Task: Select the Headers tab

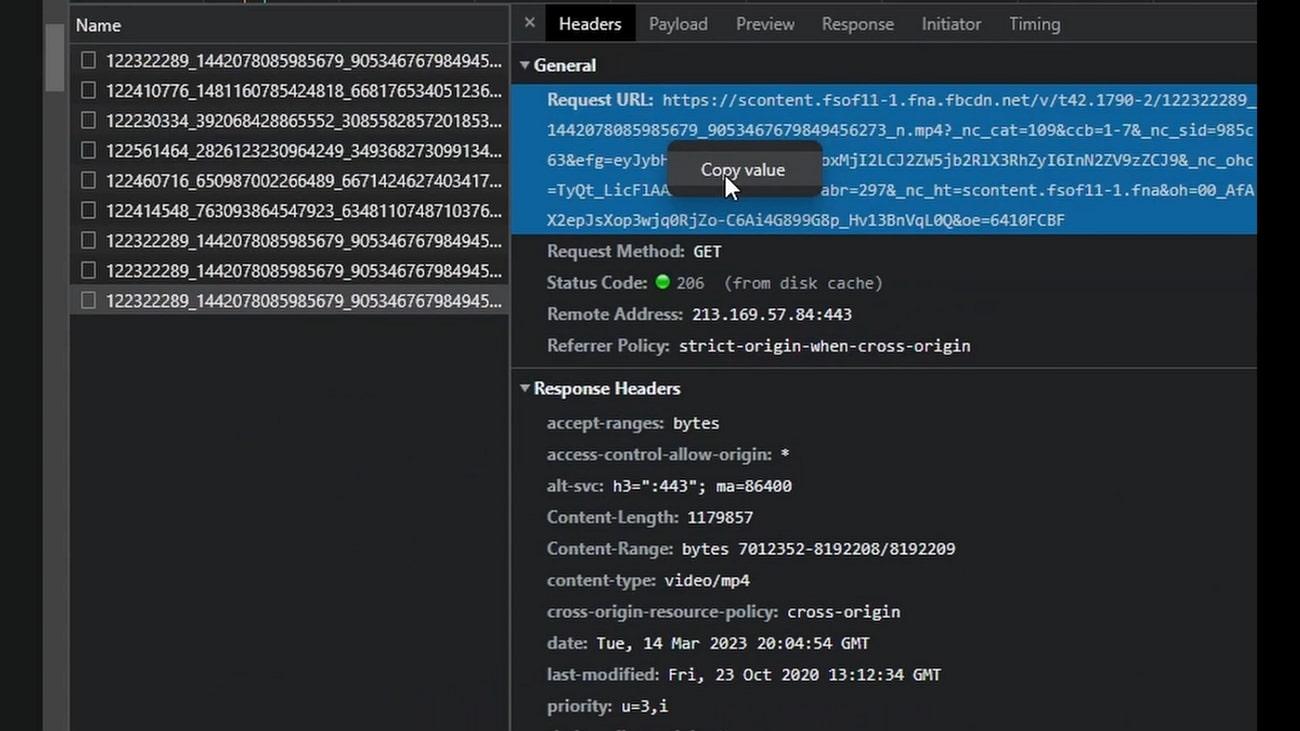Action: (x=589, y=24)
